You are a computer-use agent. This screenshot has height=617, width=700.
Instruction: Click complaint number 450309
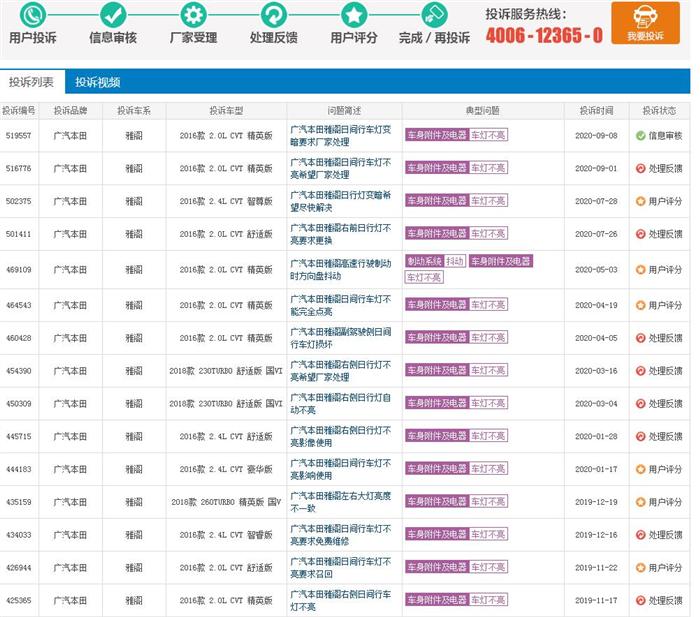click(18, 404)
